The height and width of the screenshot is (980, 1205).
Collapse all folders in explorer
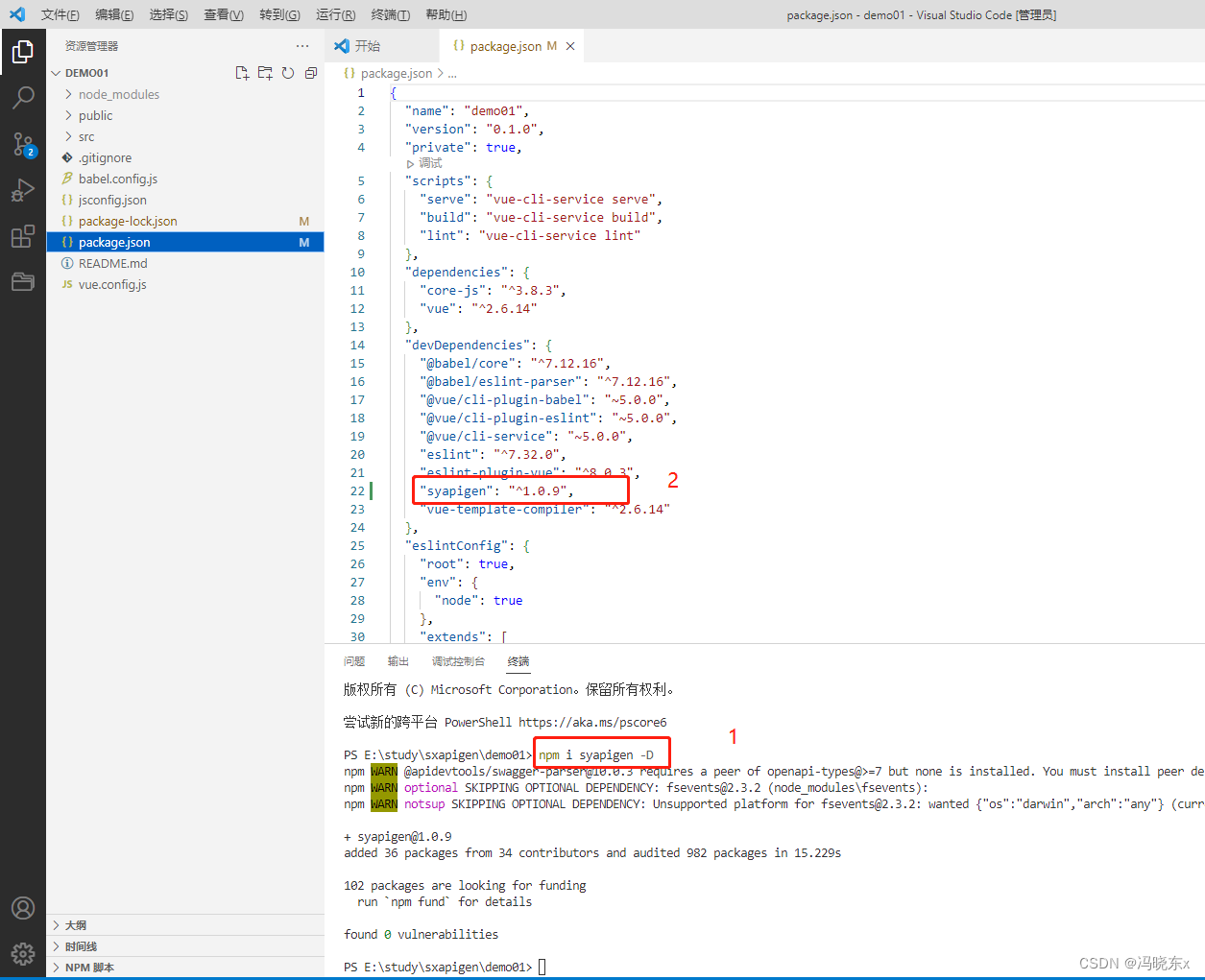(311, 73)
